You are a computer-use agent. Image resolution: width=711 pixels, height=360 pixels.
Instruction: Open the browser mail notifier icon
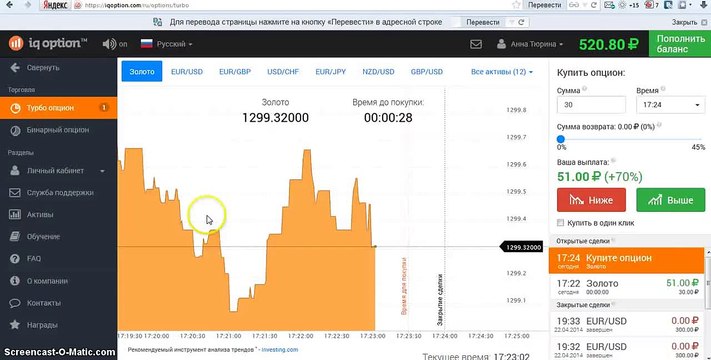[x=609, y=5]
